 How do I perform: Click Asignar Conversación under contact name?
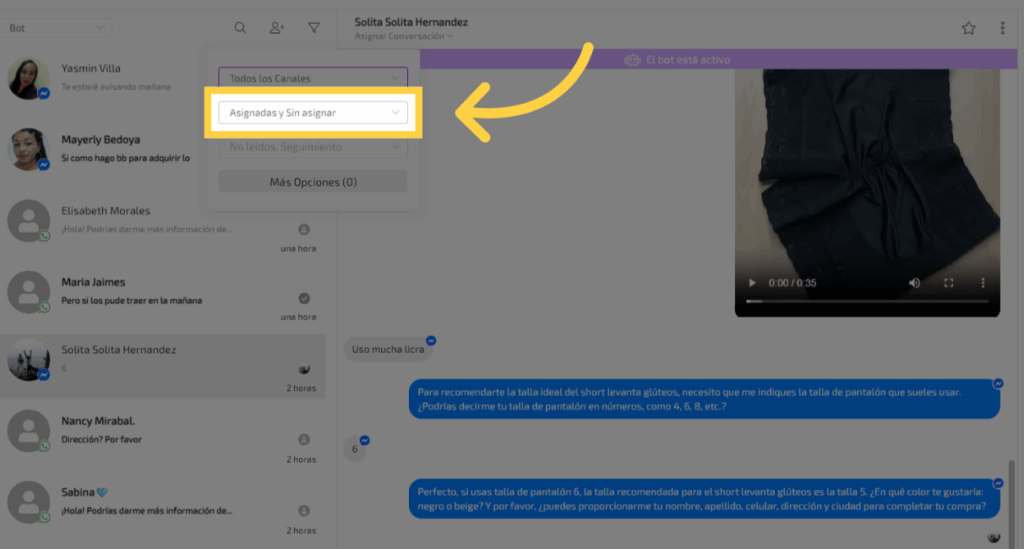[403, 37]
